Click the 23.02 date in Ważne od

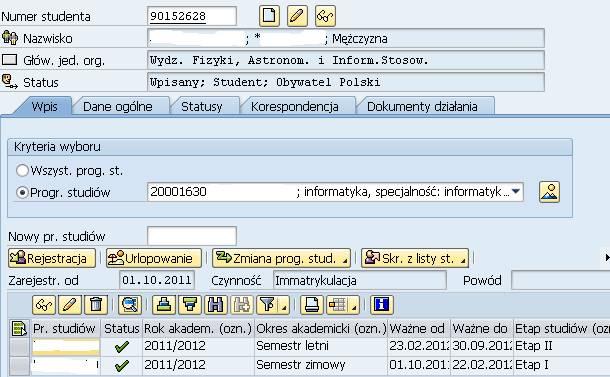[x=419, y=345]
